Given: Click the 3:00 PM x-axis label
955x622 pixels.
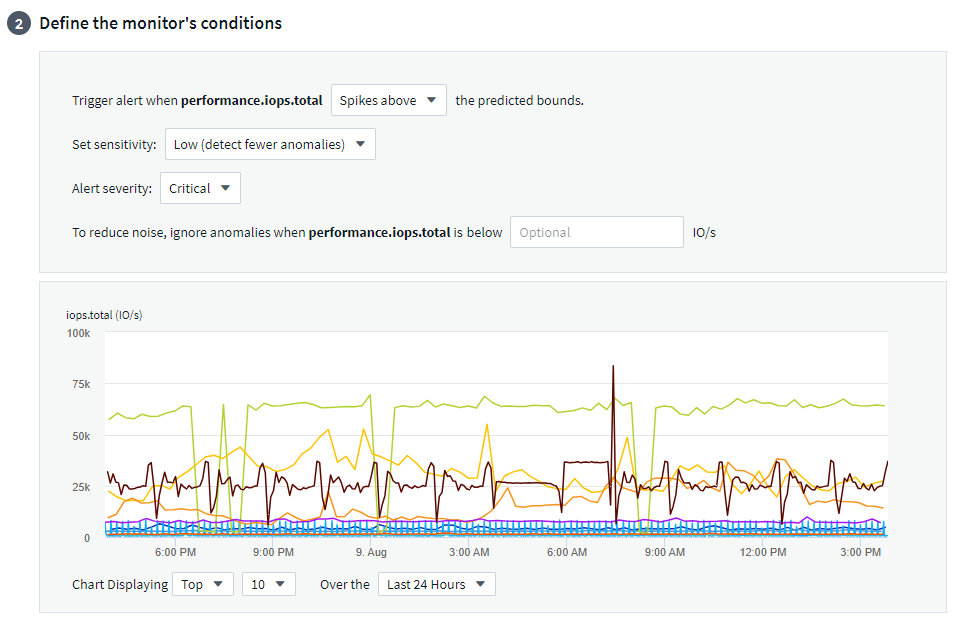Looking at the screenshot, I should point(860,552).
